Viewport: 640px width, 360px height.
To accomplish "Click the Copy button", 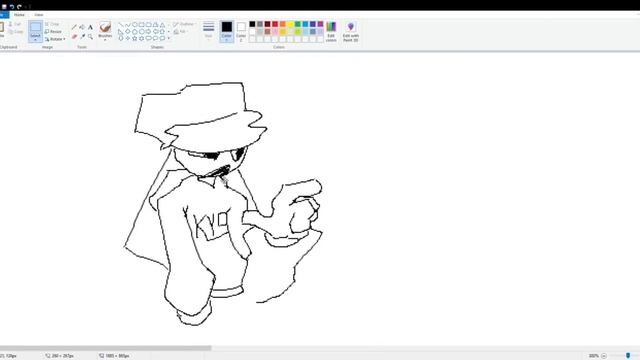I will coord(16,32).
